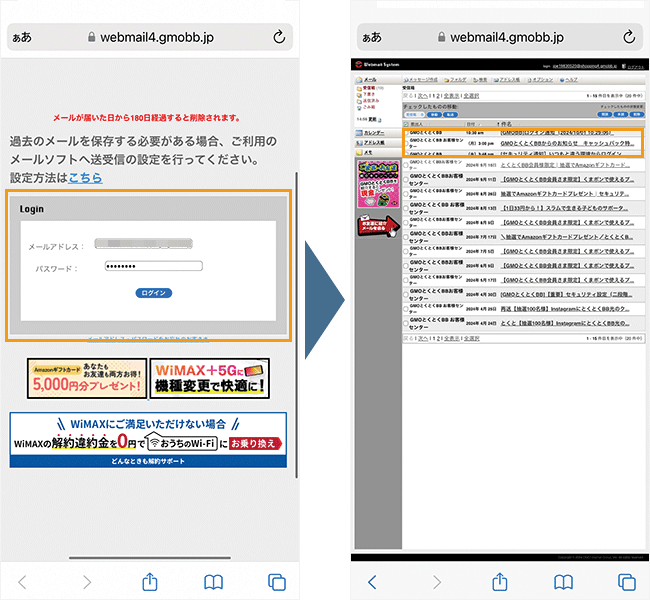Screen dimensions: 650x600
Task: Open the tabs overview on the login page browser
Action: 276,582
